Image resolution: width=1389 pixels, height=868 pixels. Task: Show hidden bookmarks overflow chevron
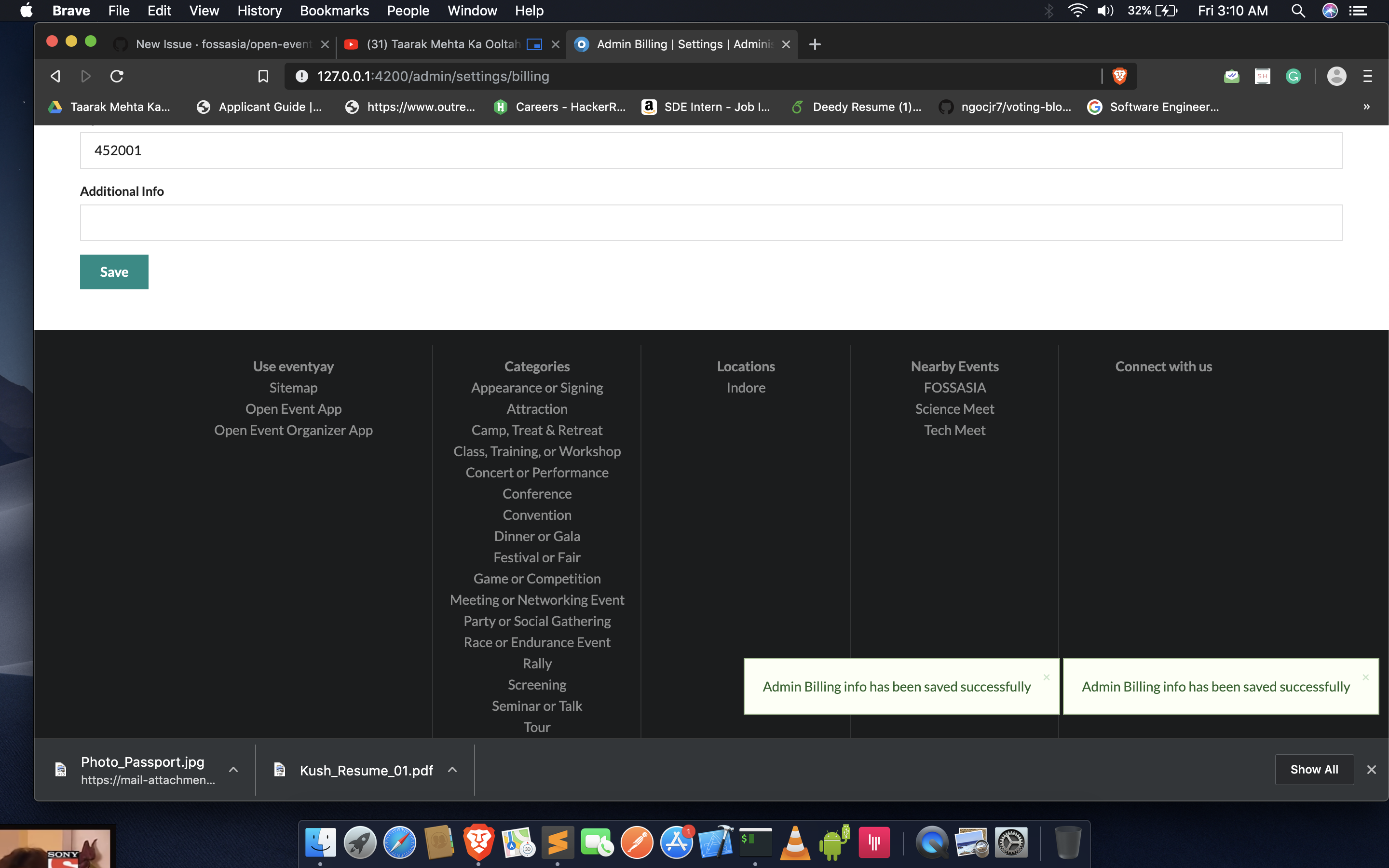1366,107
